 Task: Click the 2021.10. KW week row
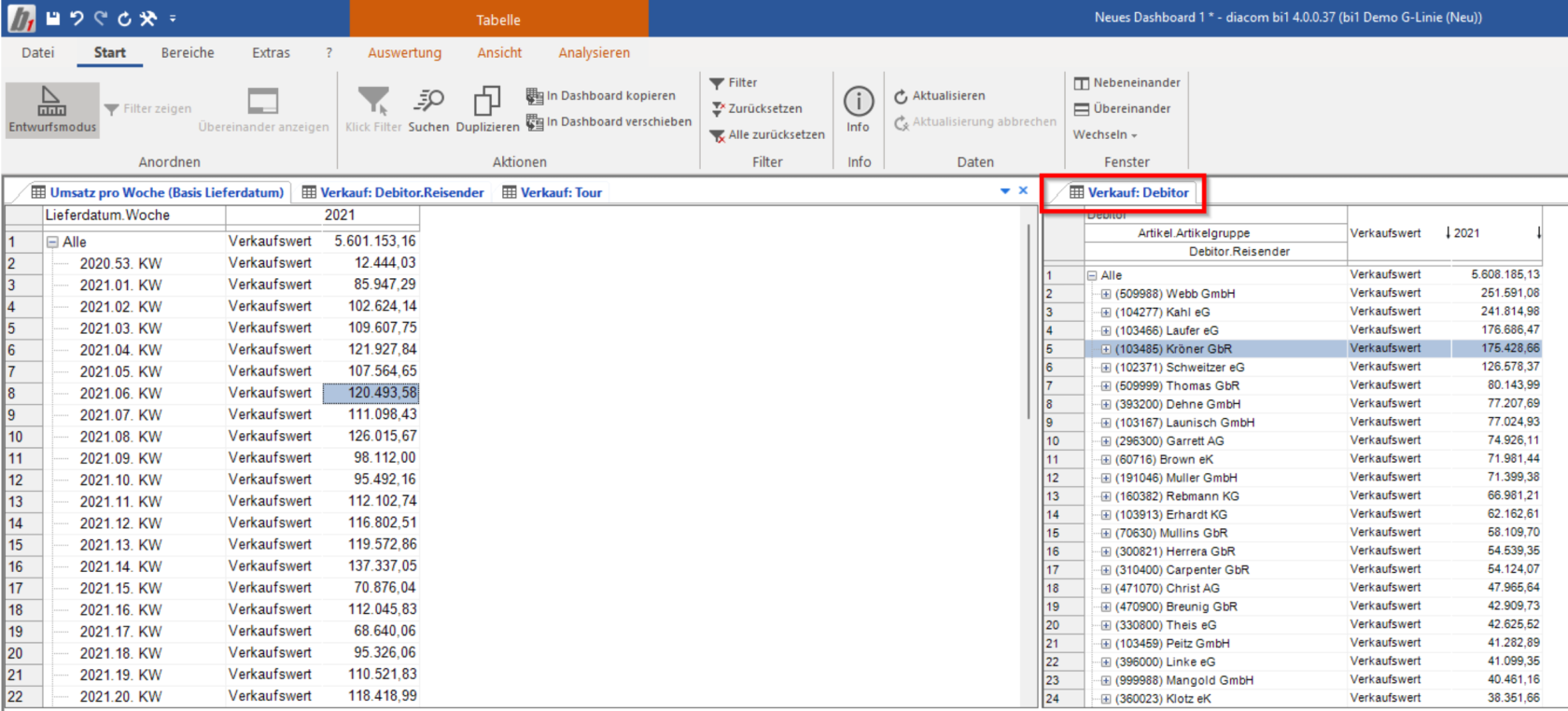[x=120, y=480]
